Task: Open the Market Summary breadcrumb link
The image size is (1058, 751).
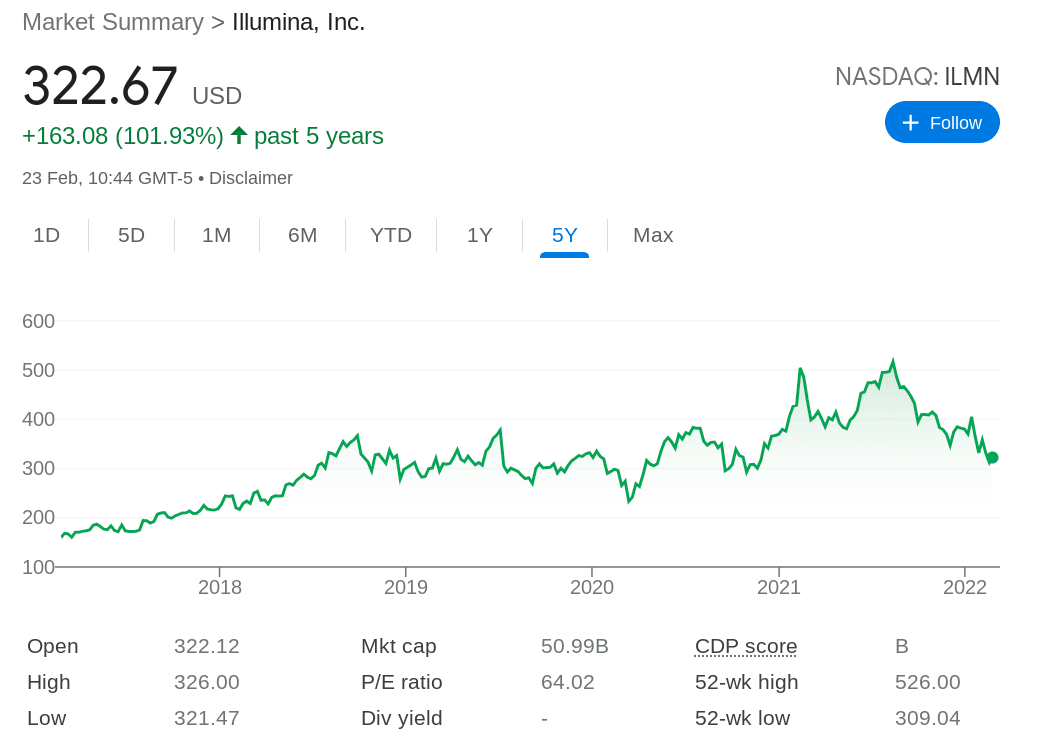Action: click(113, 22)
